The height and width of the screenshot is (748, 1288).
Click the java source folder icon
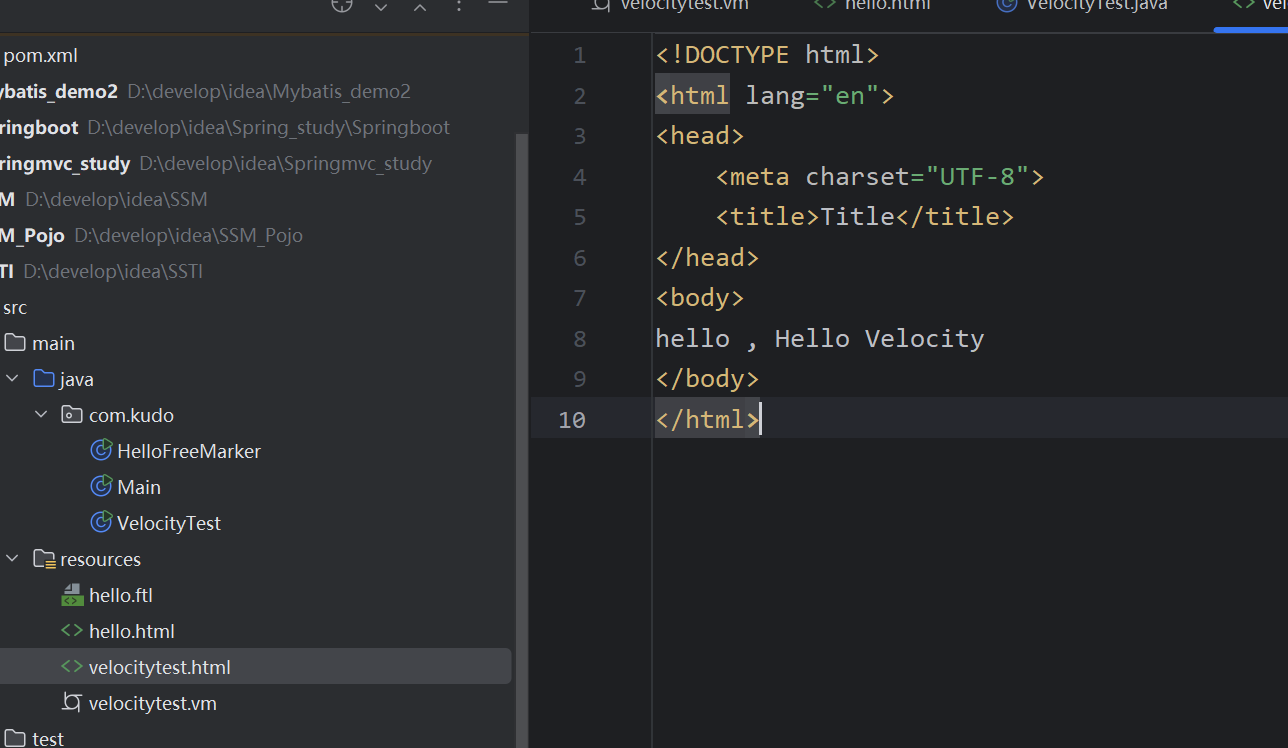(43, 379)
